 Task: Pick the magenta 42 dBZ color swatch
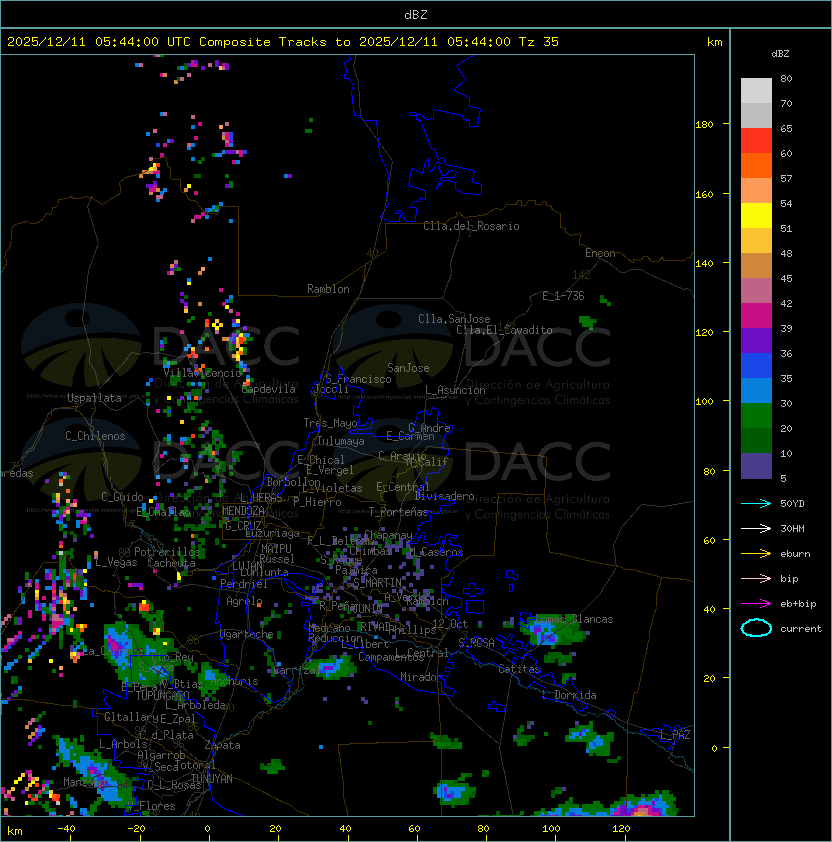point(756,315)
